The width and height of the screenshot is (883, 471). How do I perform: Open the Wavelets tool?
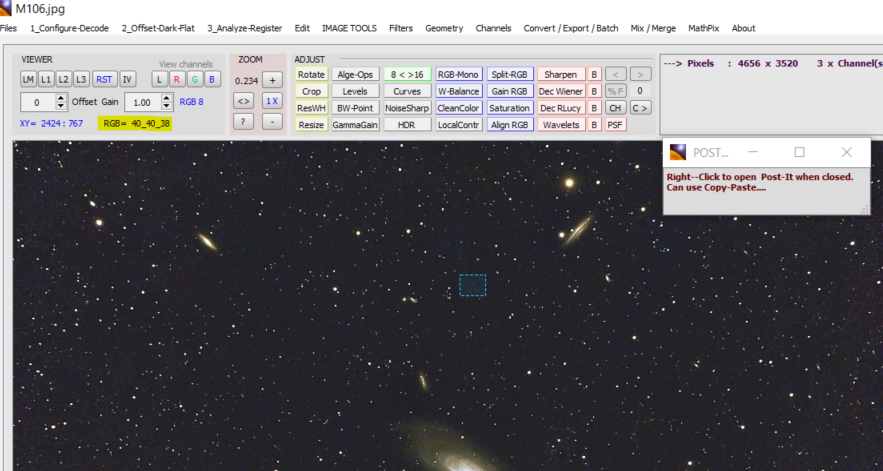pos(561,125)
